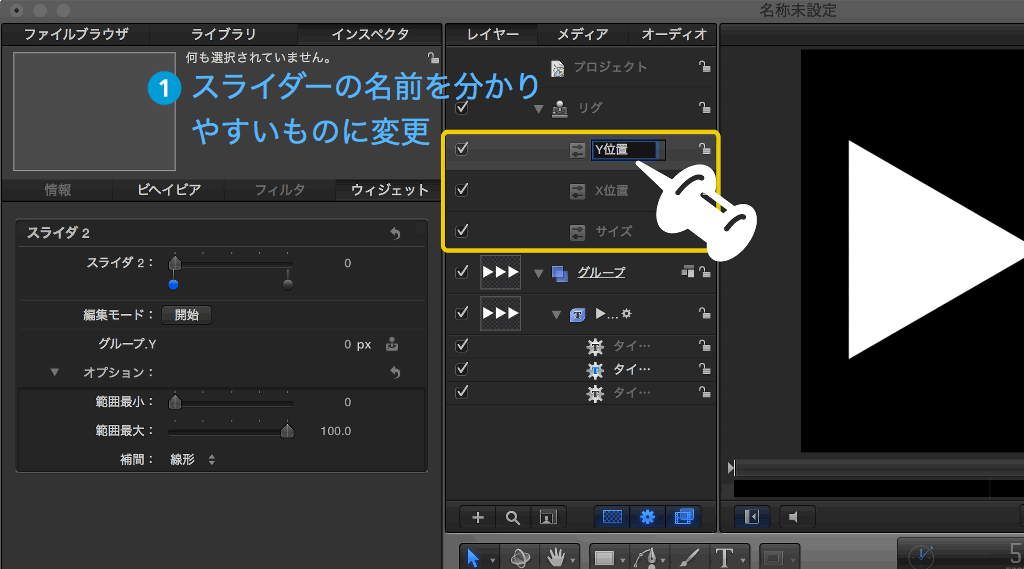This screenshot has height=569, width=1024.
Task: Toggle the ▶… text layer checkbox
Action: tap(462, 313)
